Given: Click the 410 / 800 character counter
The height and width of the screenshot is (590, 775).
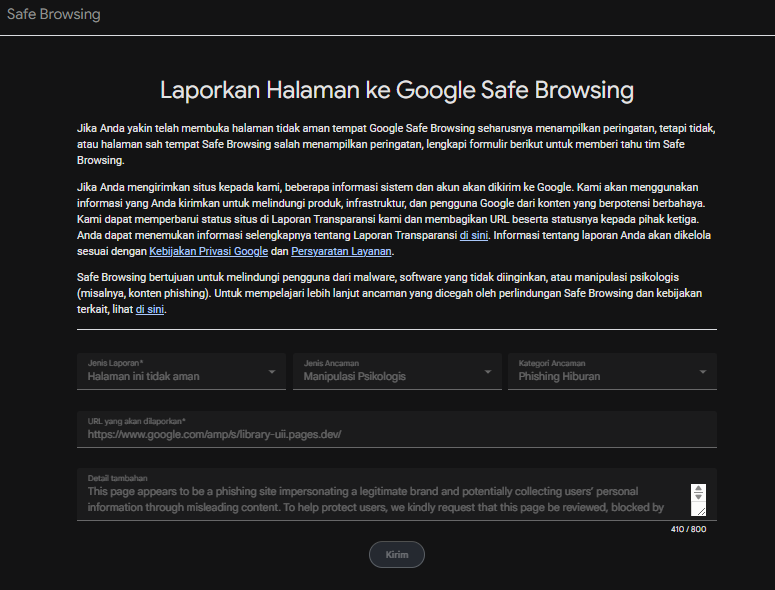Looking at the screenshot, I should pos(688,529).
